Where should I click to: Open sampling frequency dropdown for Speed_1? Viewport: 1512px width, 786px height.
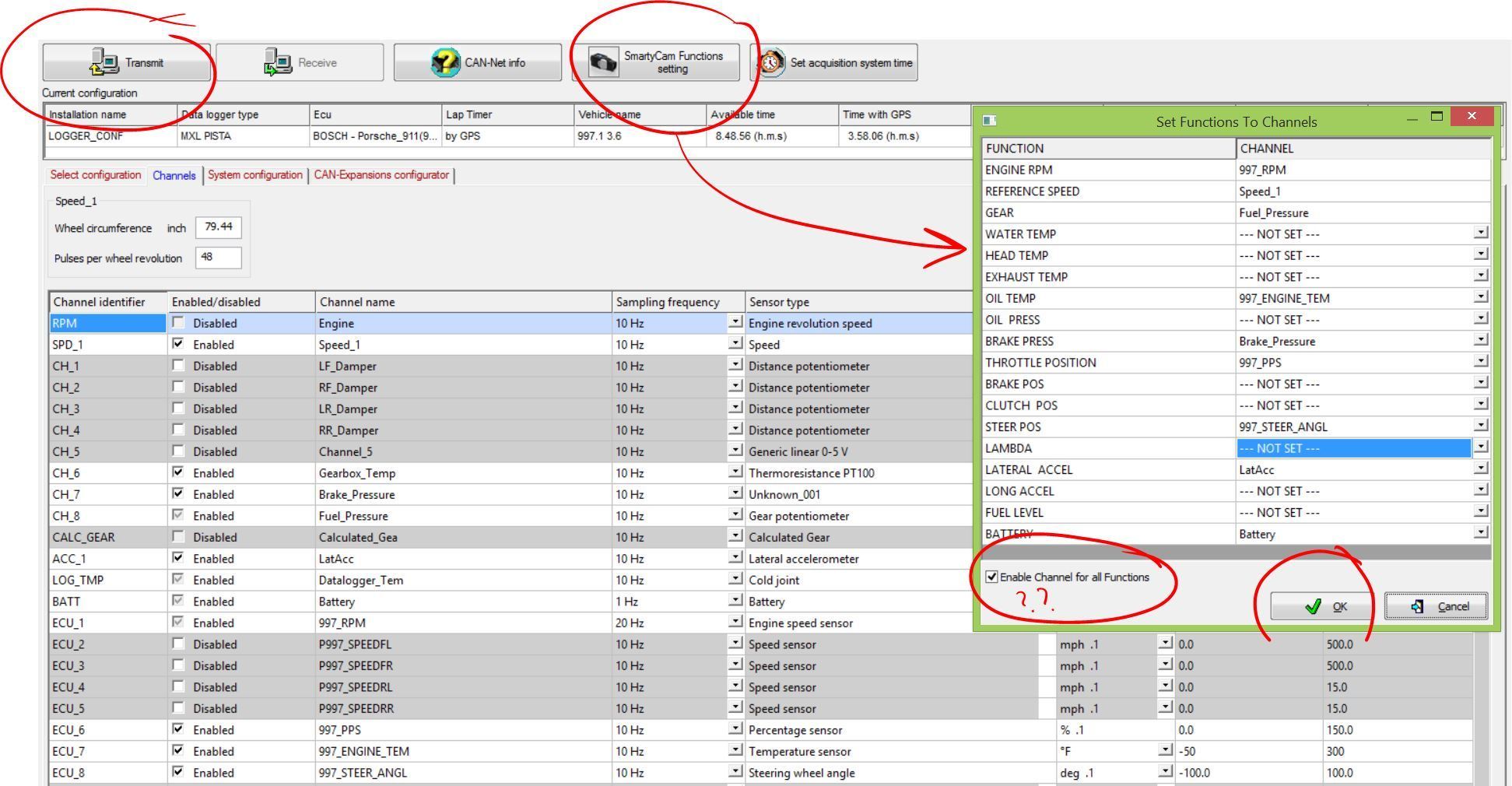(x=735, y=343)
